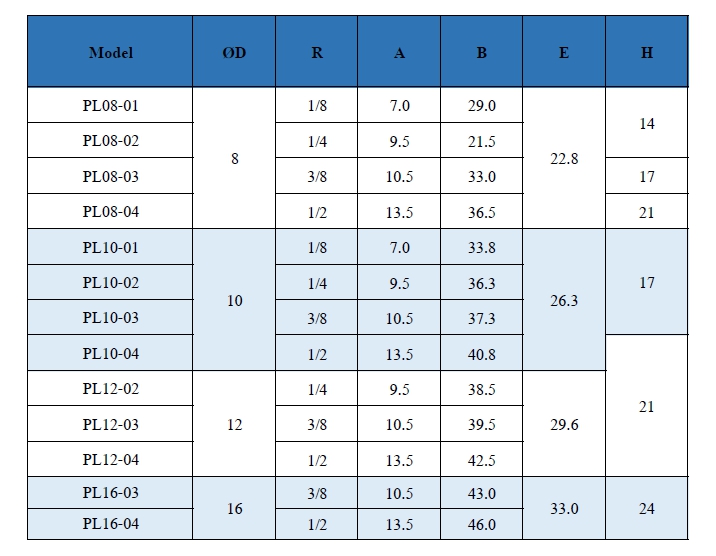Select the merged OD cell showing 16
The width and height of the screenshot is (716, 556).
point(234,509)
